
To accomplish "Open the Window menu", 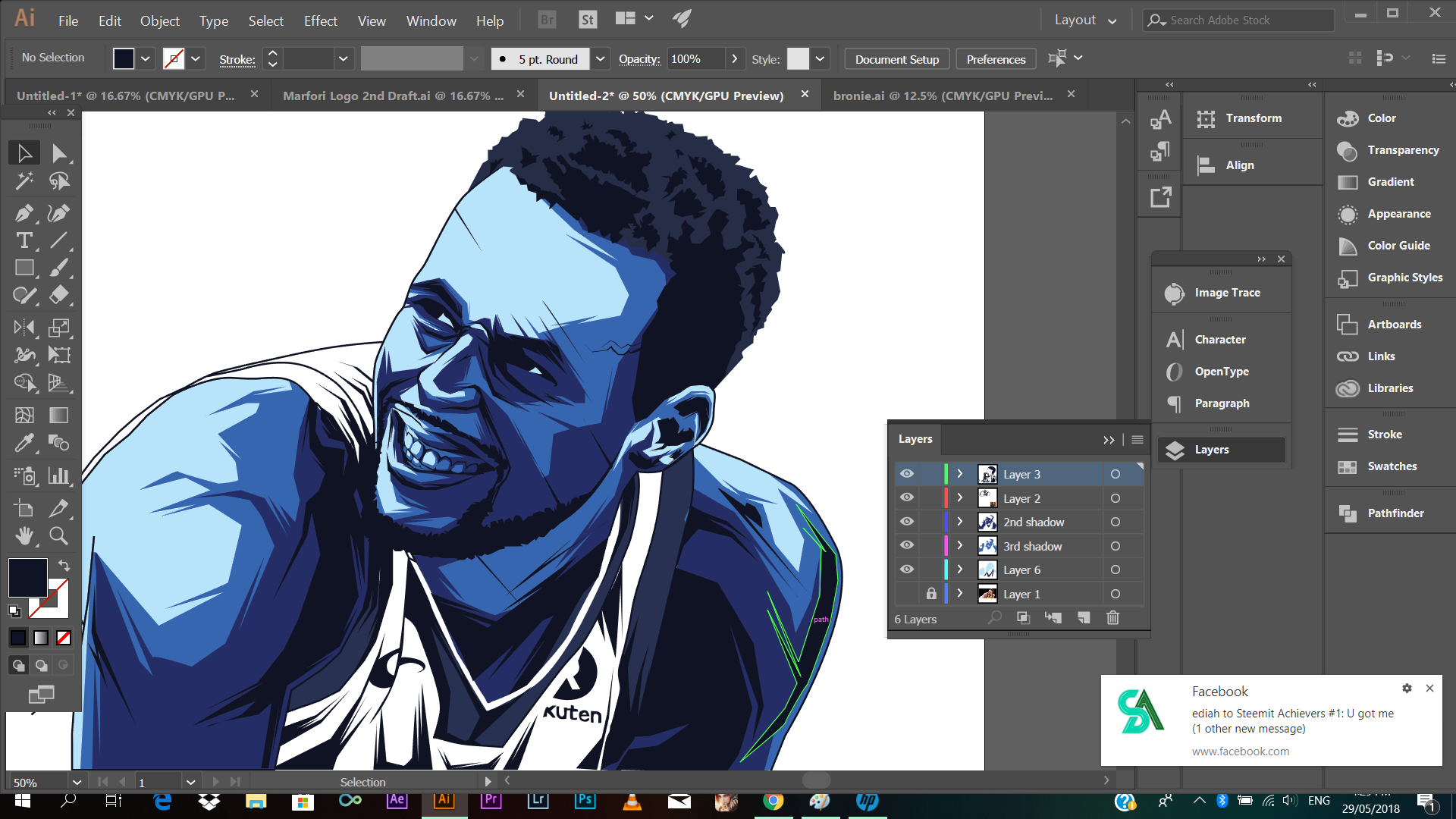I will tap(431, 20).
